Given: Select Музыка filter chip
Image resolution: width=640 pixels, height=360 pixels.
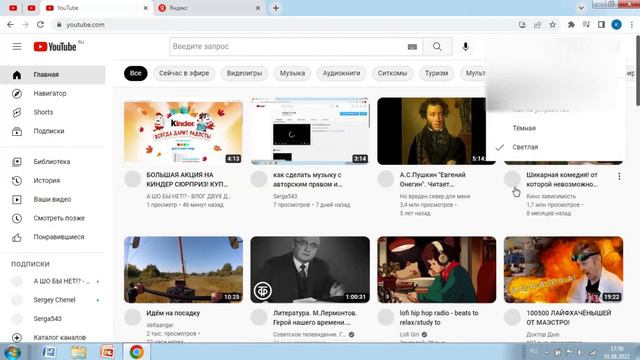Looking at the screenshot, I should (x=292, y=73).
